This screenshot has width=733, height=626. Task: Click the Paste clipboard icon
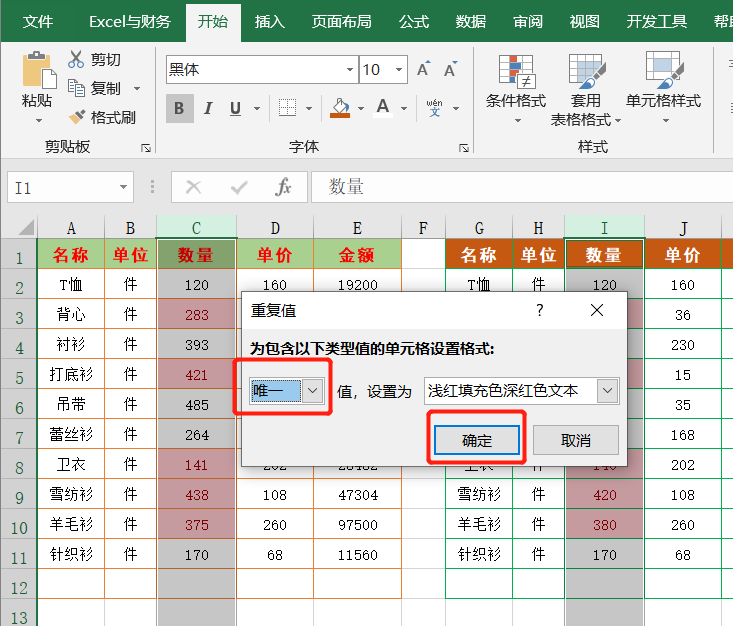37,70
